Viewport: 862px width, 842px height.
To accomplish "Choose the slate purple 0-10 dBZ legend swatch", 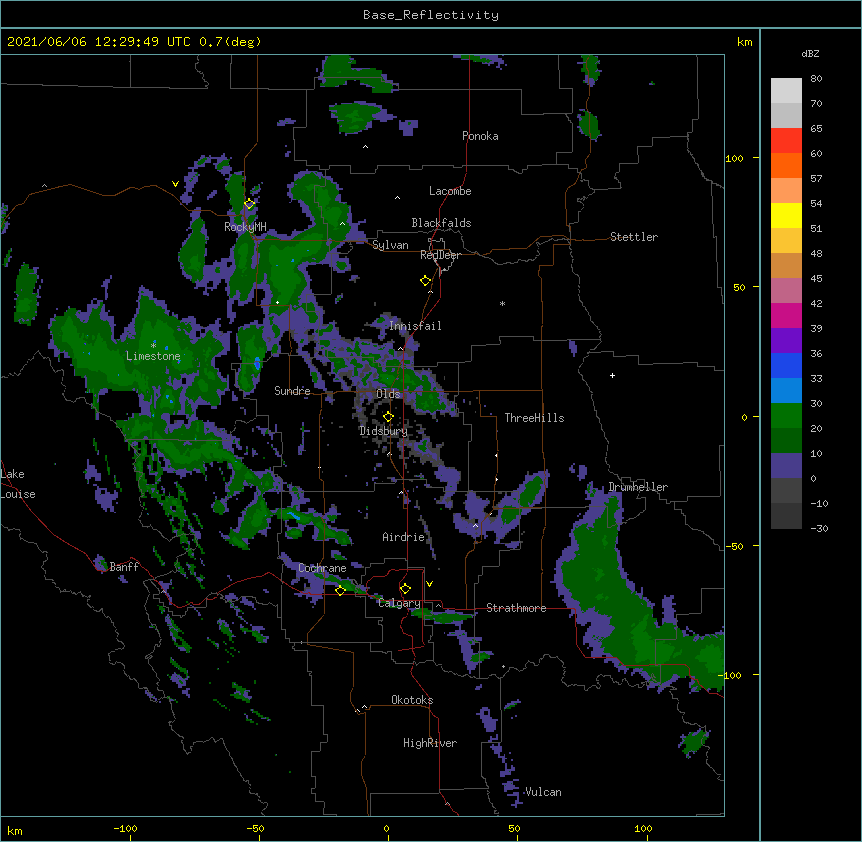I will point(786,466).
